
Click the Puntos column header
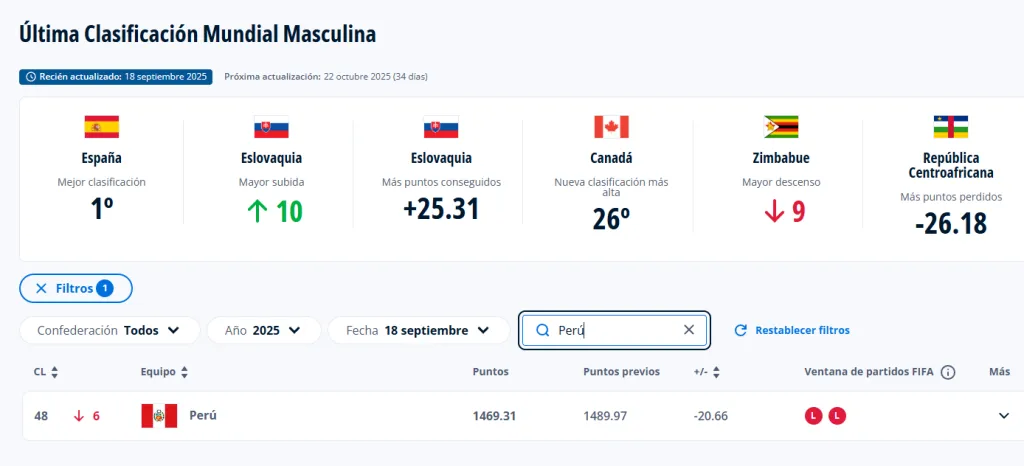490,372
